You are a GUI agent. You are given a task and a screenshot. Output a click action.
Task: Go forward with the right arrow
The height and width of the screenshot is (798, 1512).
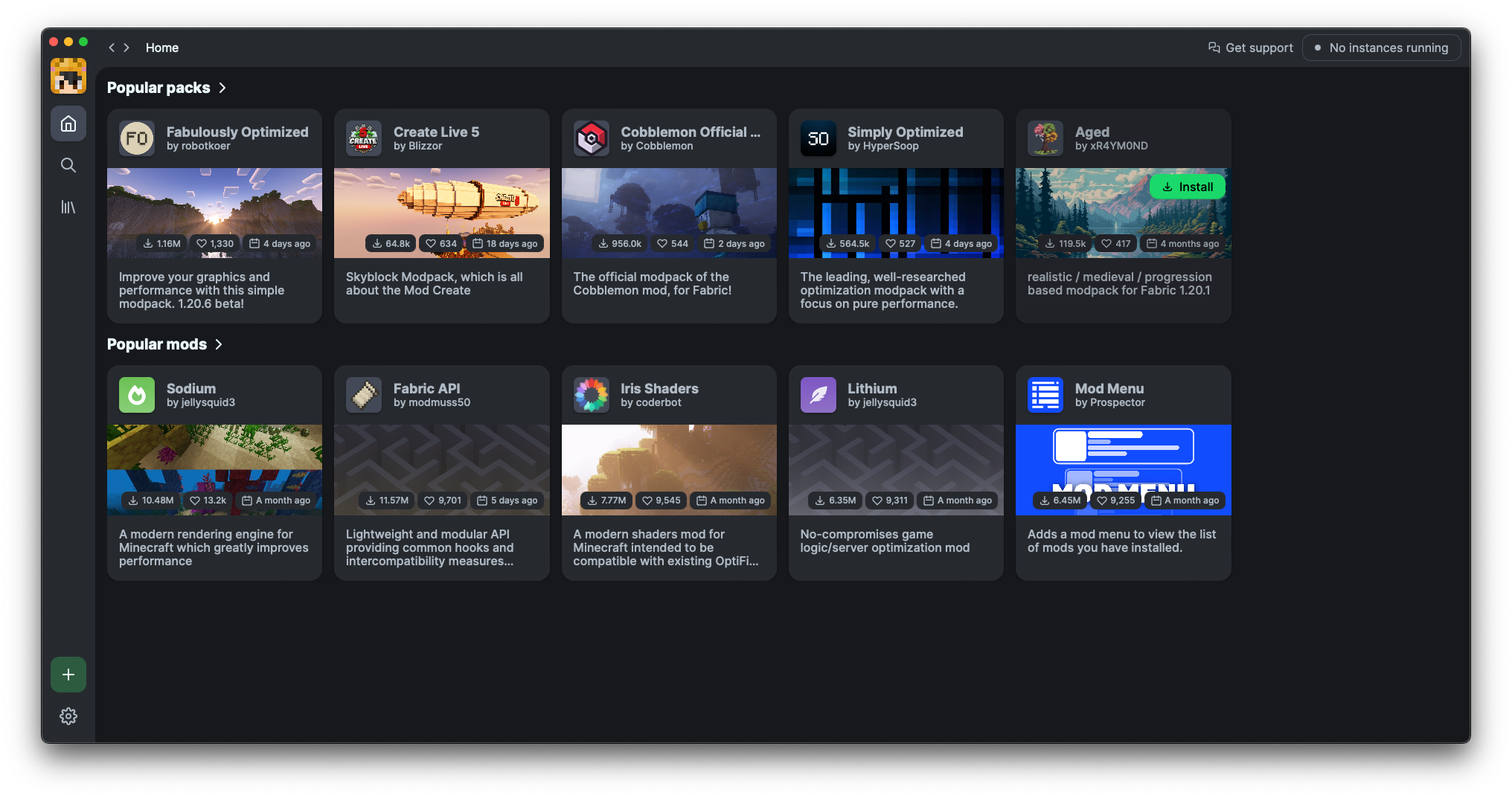click(126, 48)
